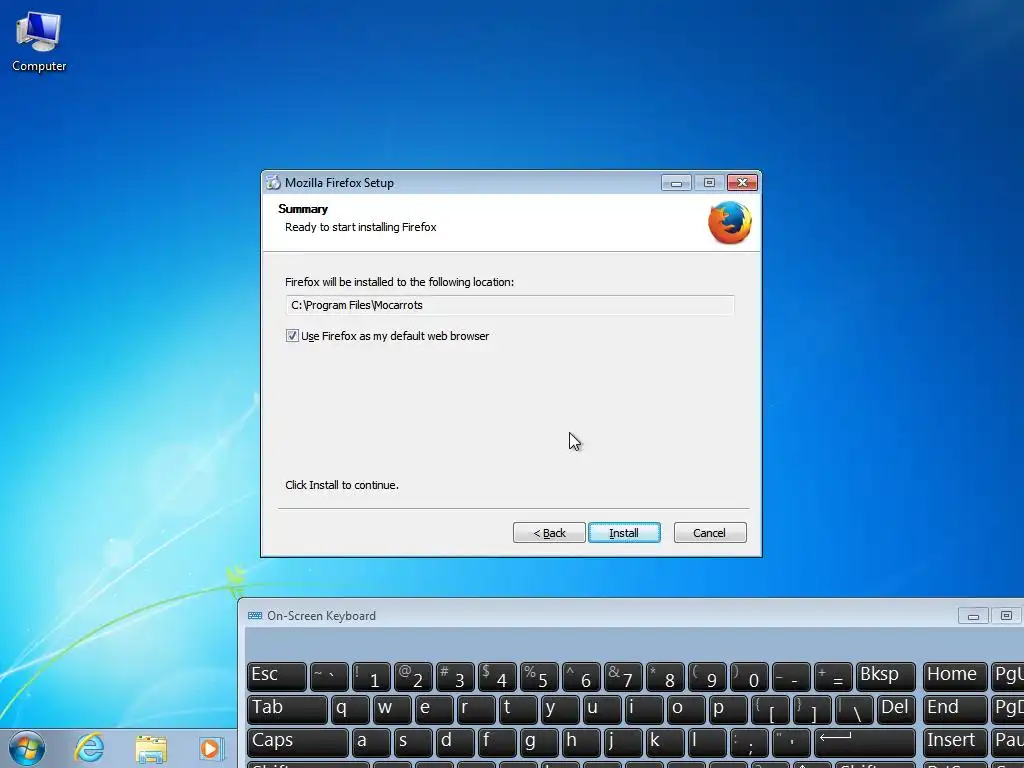The image size is (1024, 768).
Task: Tap the End key on-screen
Action: tap(955, 709)
